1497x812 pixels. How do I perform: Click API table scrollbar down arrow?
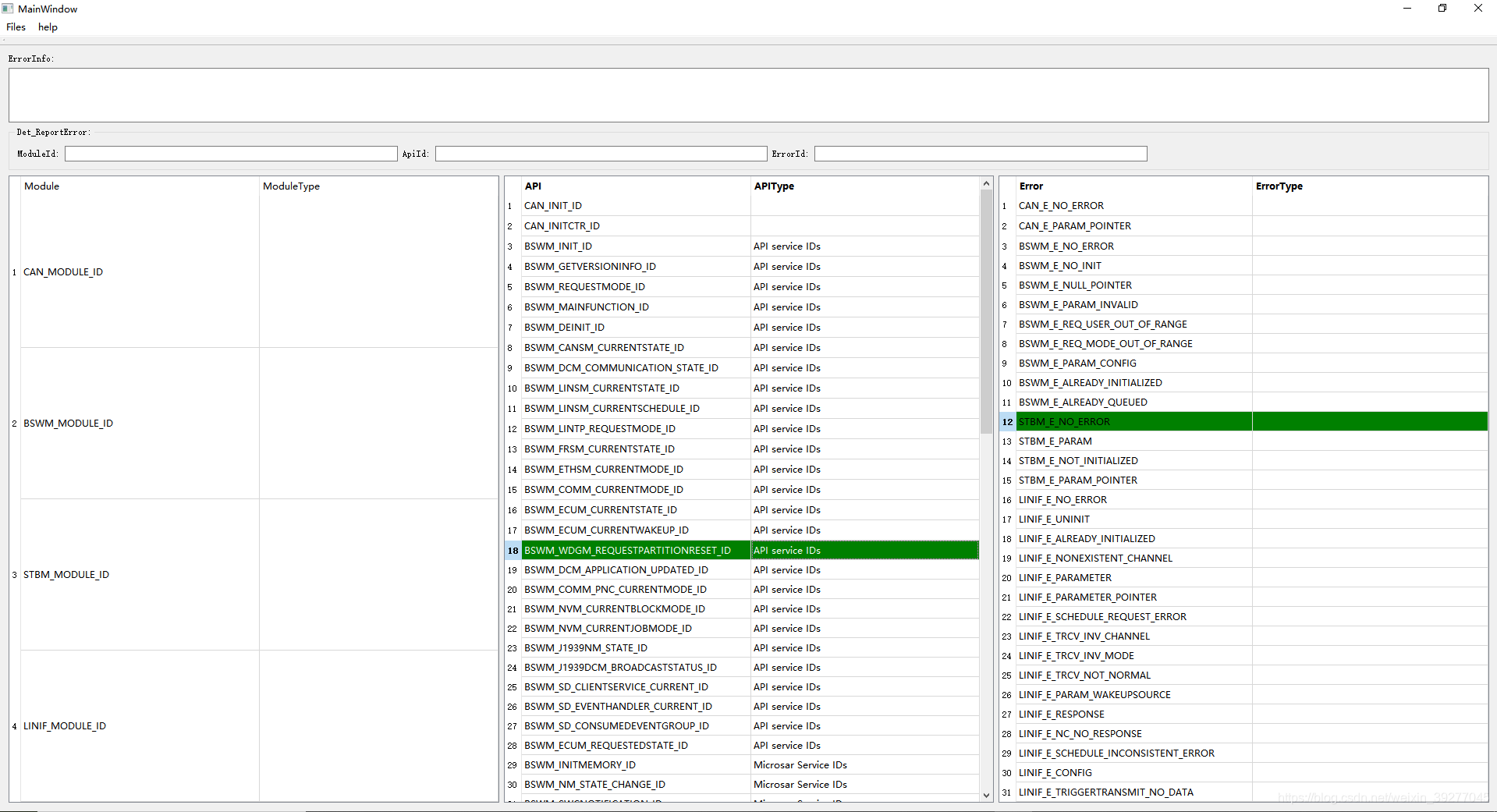click(x=986, y=795)
